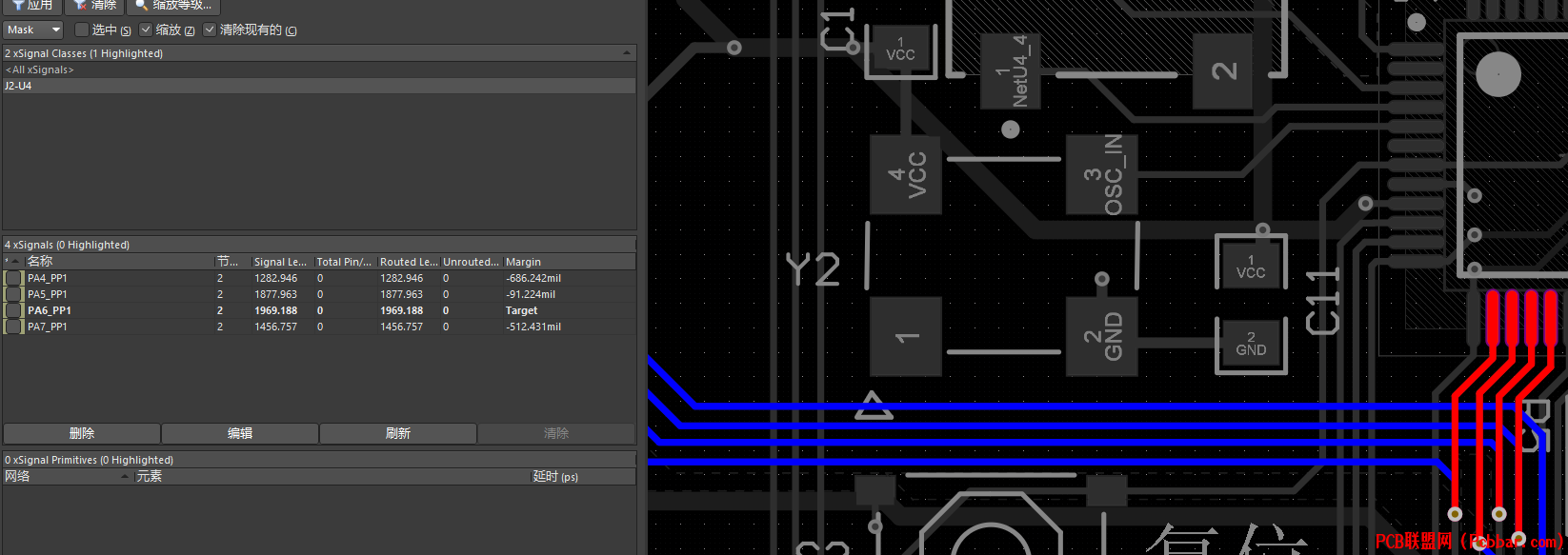Select the PA4_PP1 xSignal row
Viewport: 1568px width, 555px height.
coord(319,278)
